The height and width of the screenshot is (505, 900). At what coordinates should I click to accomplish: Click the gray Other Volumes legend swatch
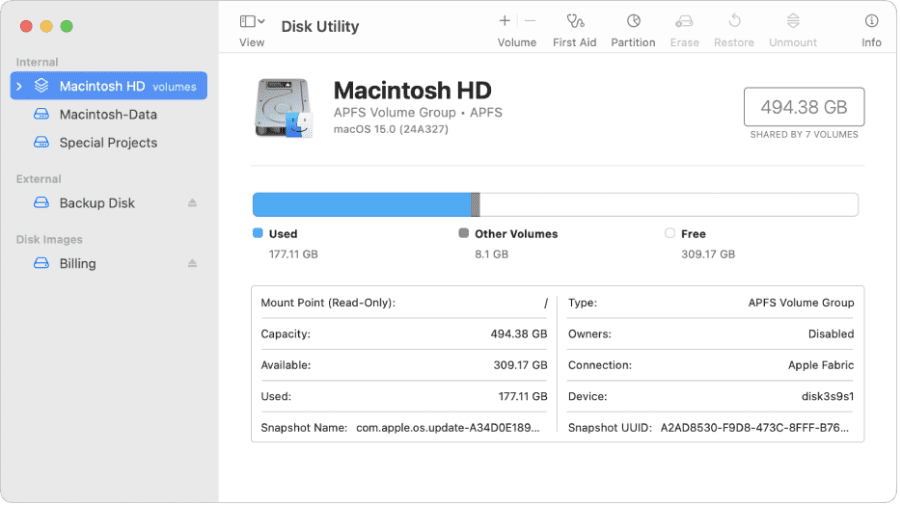(x=464, y=233)
